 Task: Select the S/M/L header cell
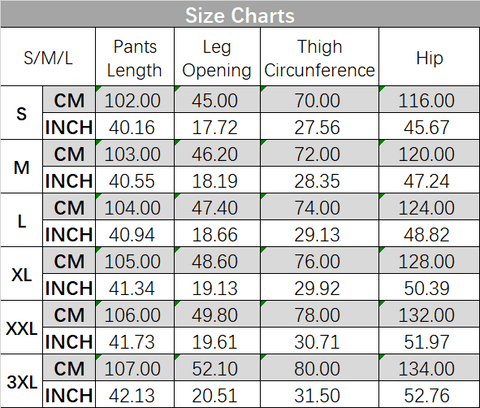pos(48,57)
